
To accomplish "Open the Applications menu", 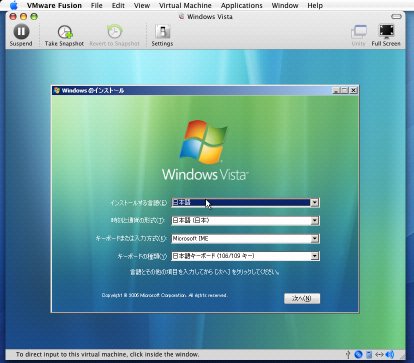I will pos(242,5).
